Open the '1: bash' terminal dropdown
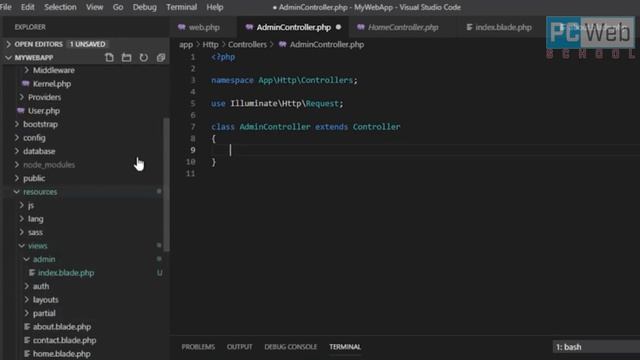This screenshot has height=360, width=640. point(596,347)
